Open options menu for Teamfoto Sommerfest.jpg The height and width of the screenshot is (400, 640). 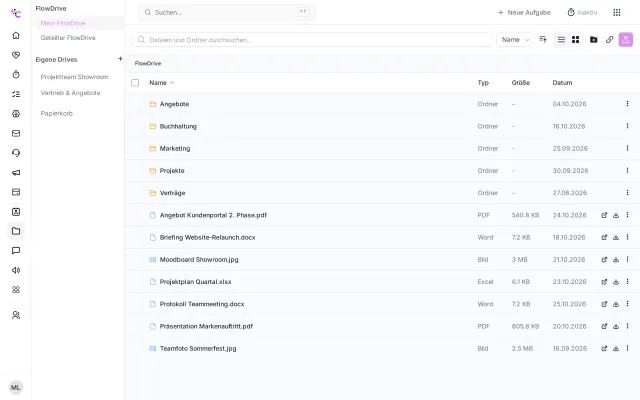(627, 348)
